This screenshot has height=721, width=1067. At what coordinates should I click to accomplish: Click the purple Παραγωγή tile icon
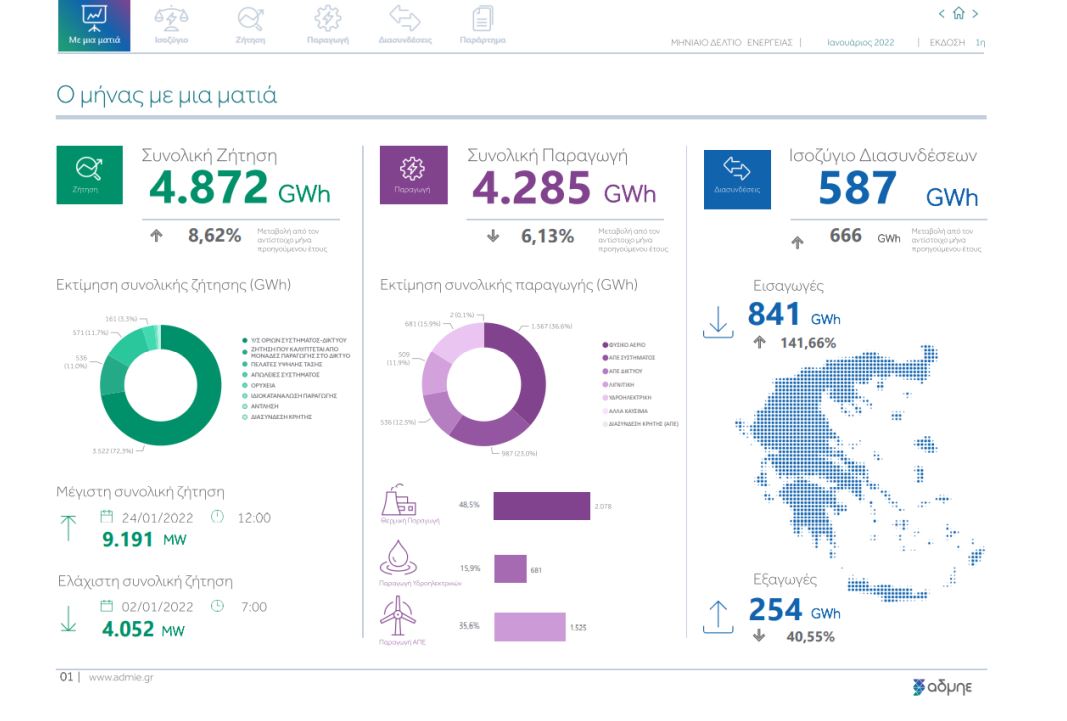pyautogui.click(x=412, y=175)
